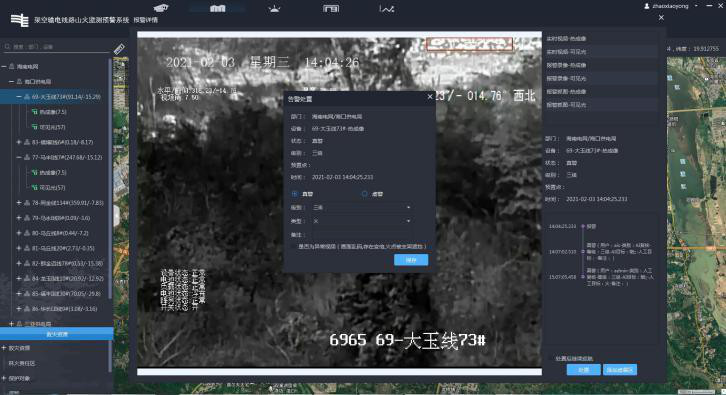Collapse the second-level bureau node in the tree
726x395 pixels.
coord(12,82)
